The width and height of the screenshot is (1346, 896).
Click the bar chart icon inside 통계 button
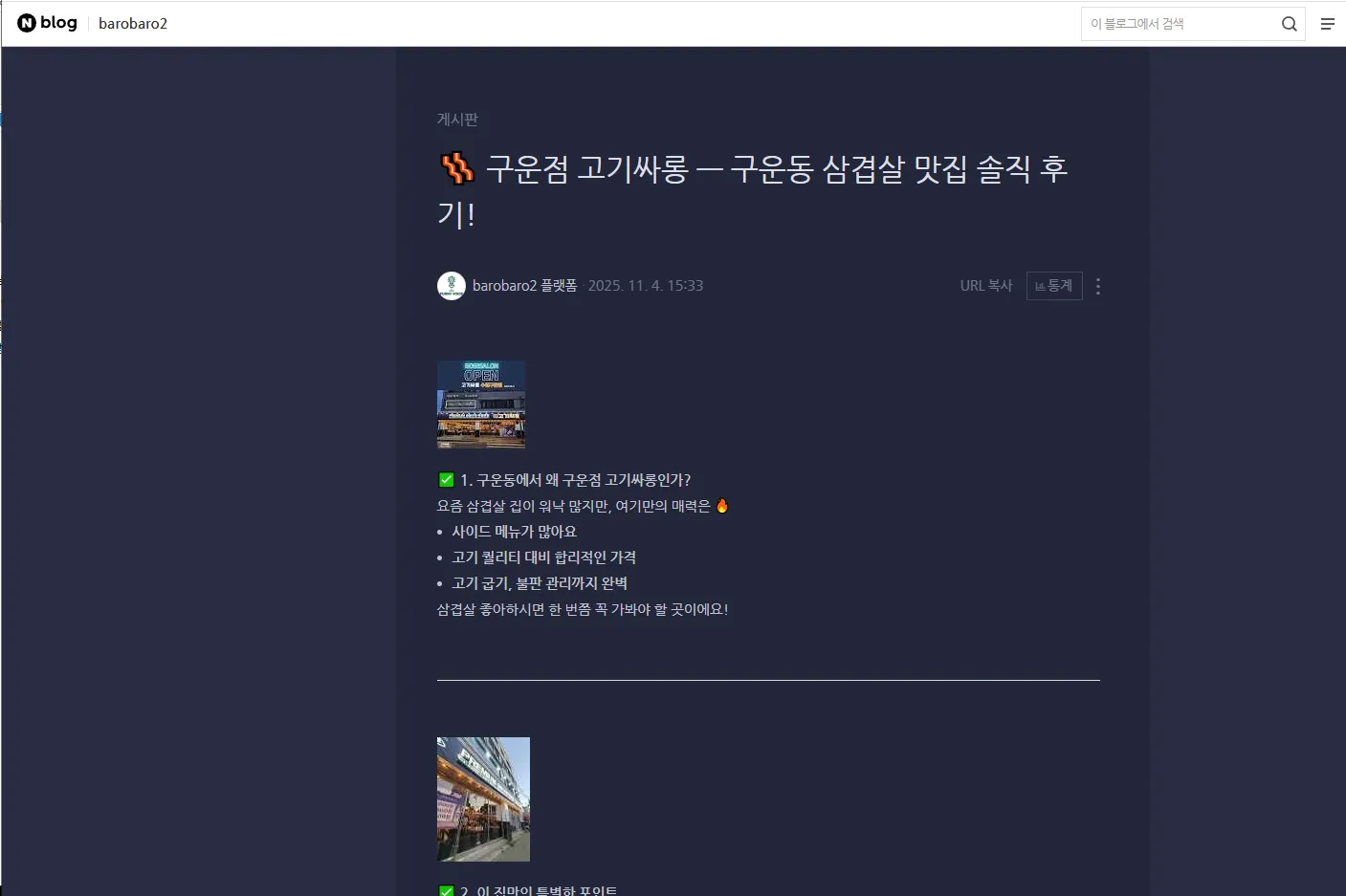pos(1042,285)
